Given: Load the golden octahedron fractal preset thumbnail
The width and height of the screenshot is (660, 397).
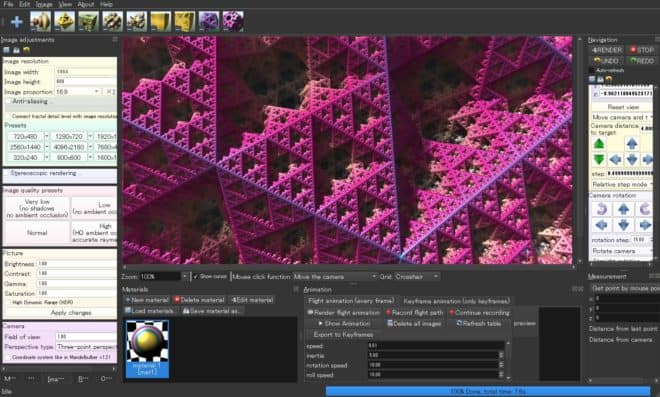Looking at the screenshot, I should tap(64, 21).
